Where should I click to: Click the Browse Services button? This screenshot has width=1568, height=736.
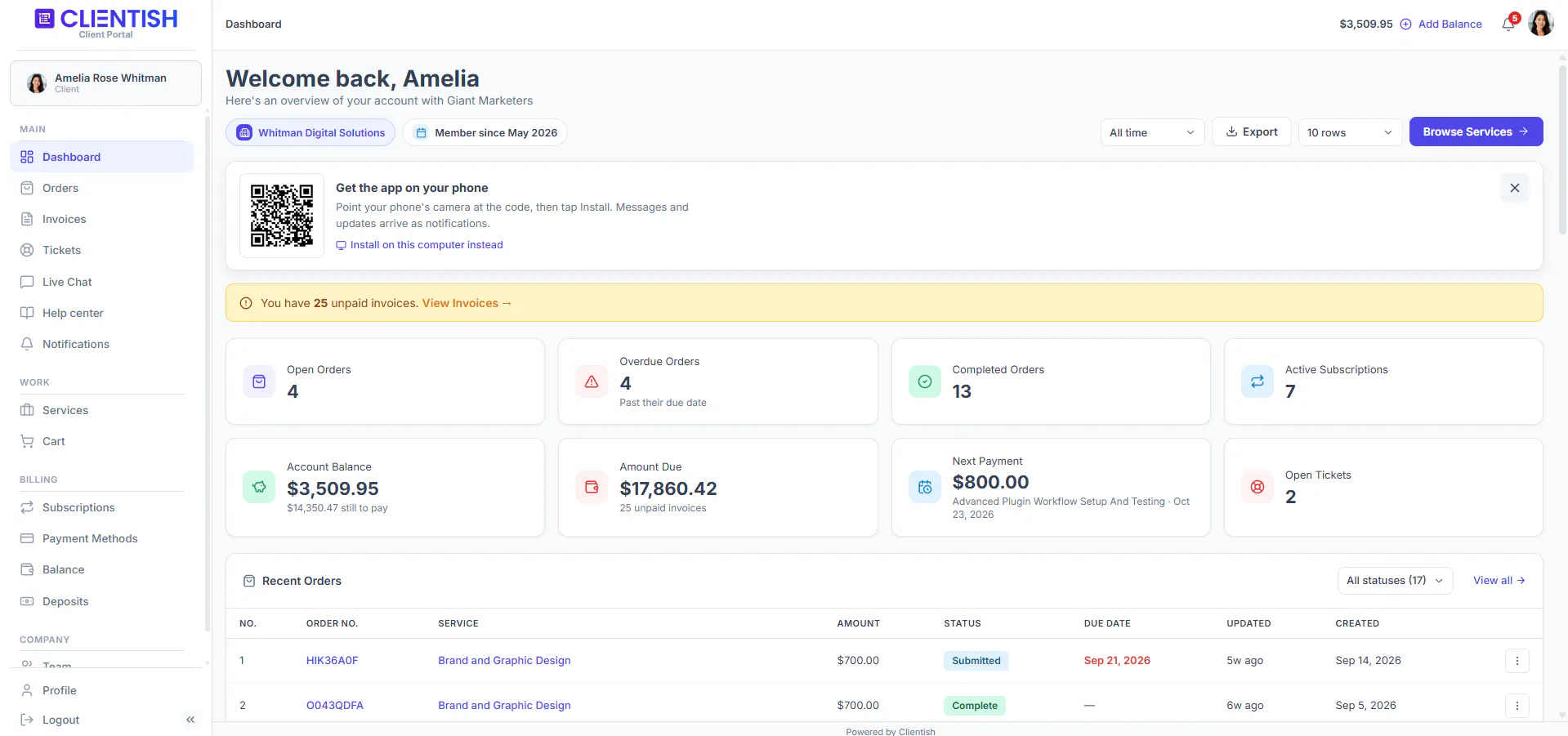pyautogui.click(x=1476, y=132)
